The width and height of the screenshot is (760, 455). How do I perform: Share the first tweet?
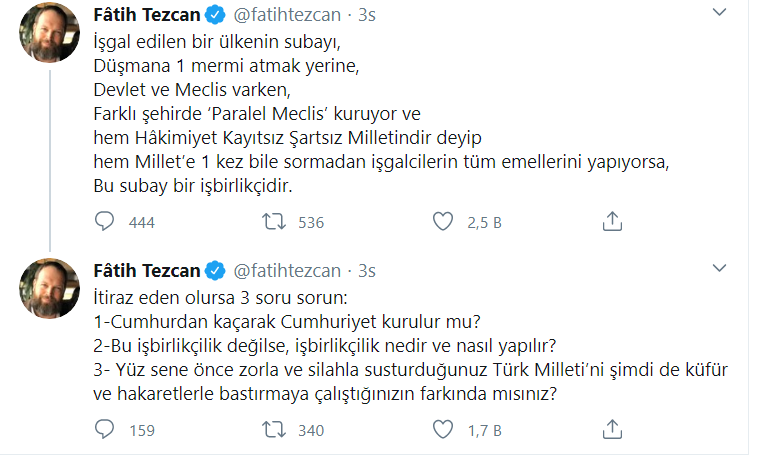pyautogui.click(x=614, y=221)
